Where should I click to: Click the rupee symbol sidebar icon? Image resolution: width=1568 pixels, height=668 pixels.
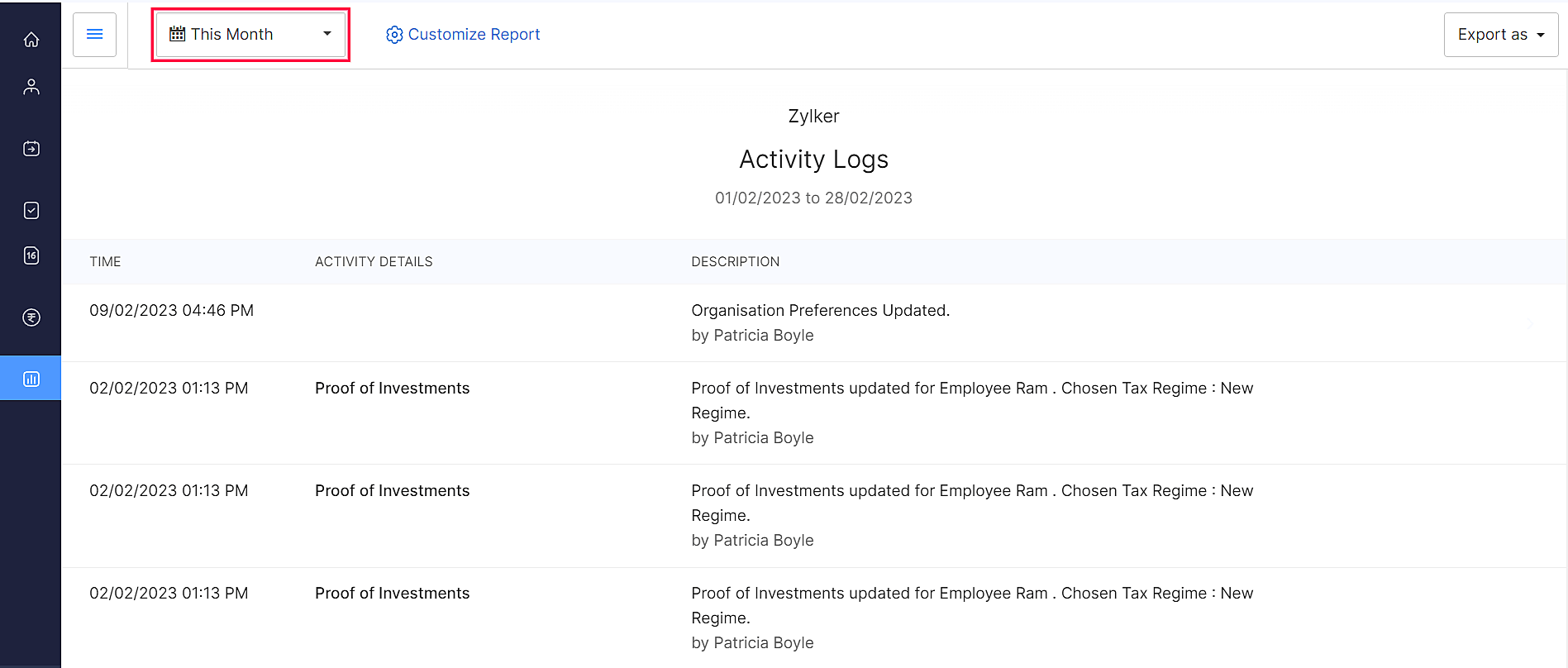(x=31, y=317)
